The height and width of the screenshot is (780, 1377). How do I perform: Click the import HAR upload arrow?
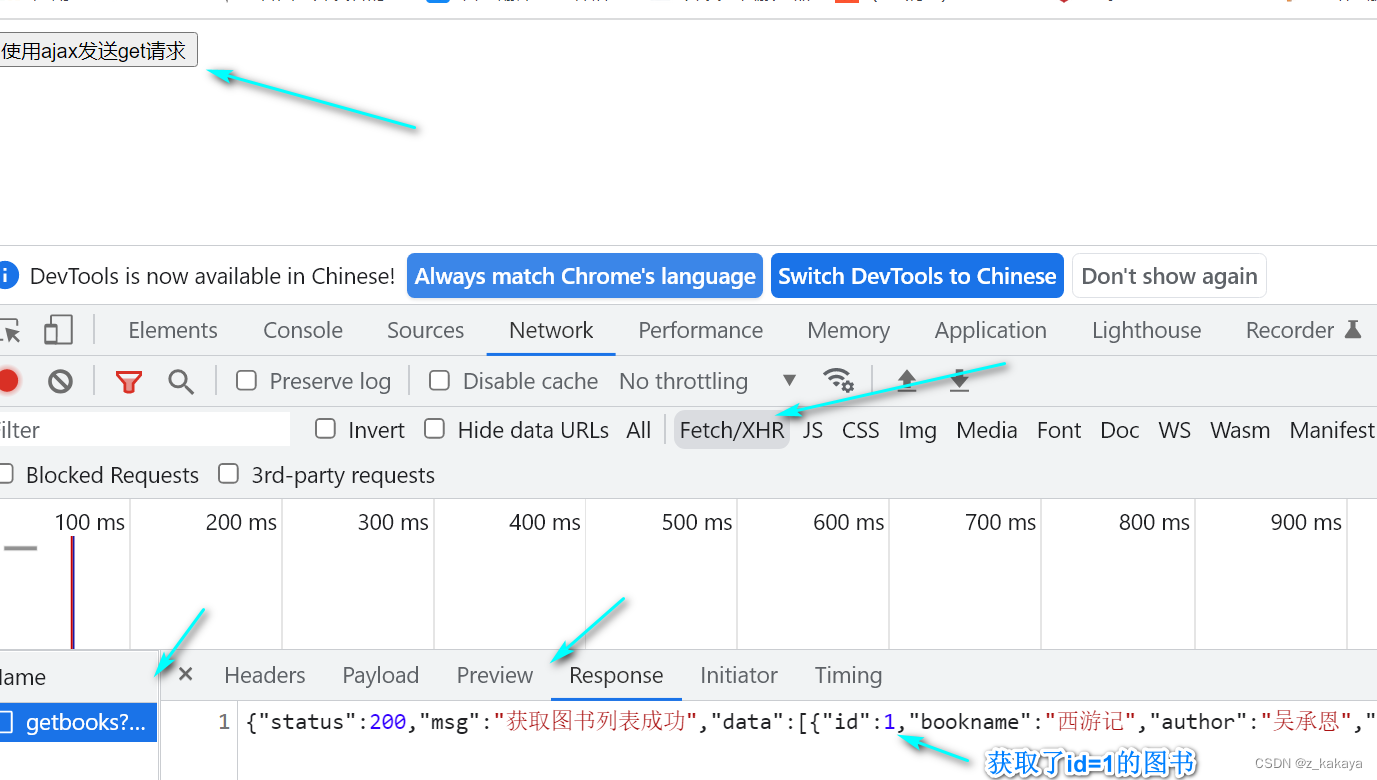(x=907, y=381)
